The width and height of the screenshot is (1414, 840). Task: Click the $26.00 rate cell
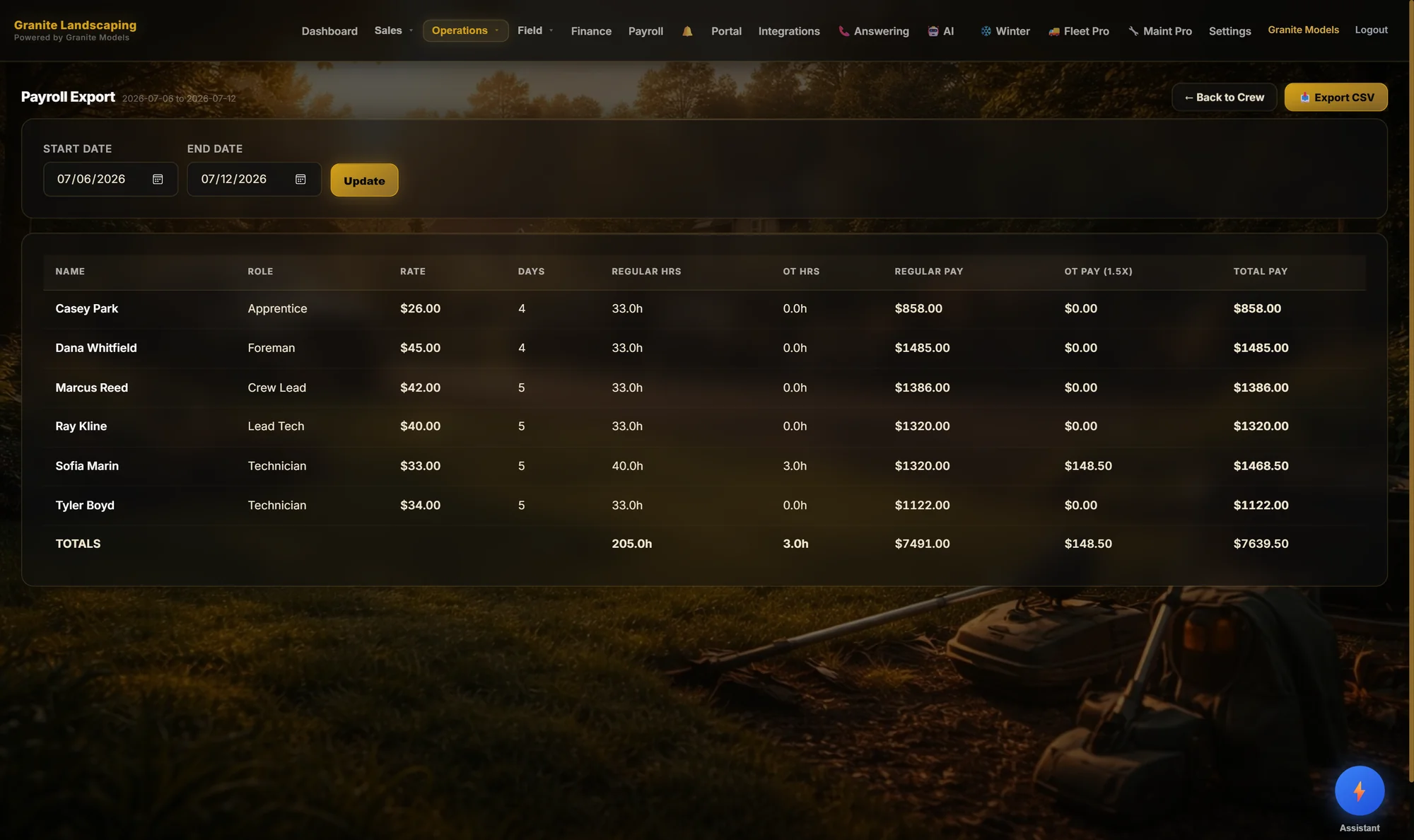[x=420, y=308]
